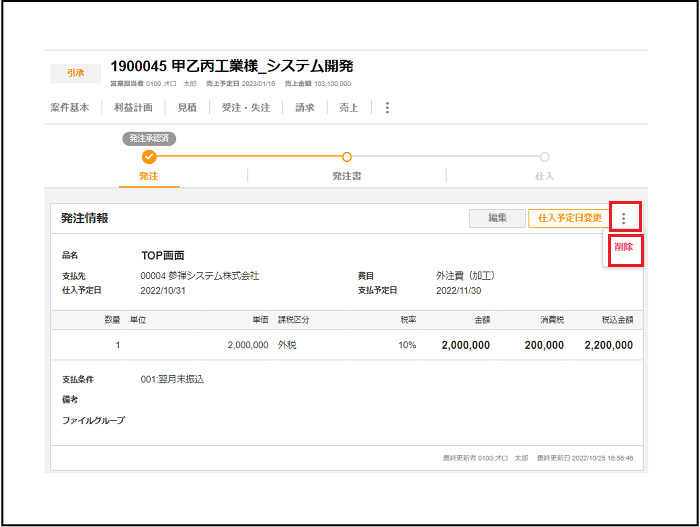Open the 利益計画 tab
The width and height of the screenshot is (700, 527).
(133, 108)
